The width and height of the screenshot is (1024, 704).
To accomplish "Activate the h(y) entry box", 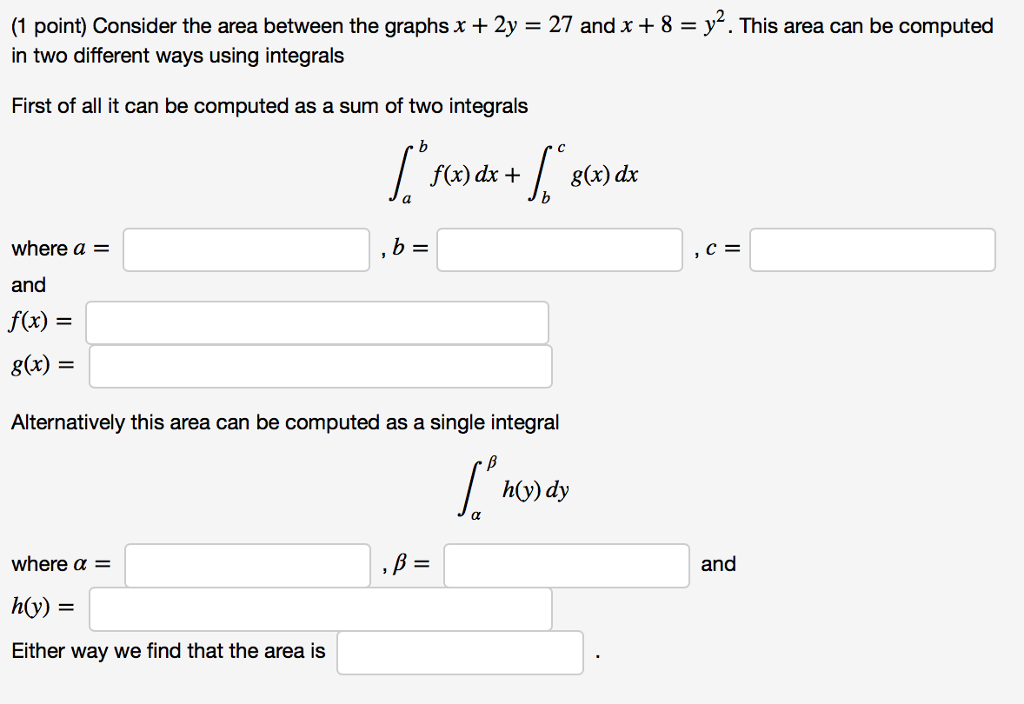I will [319, 608].
